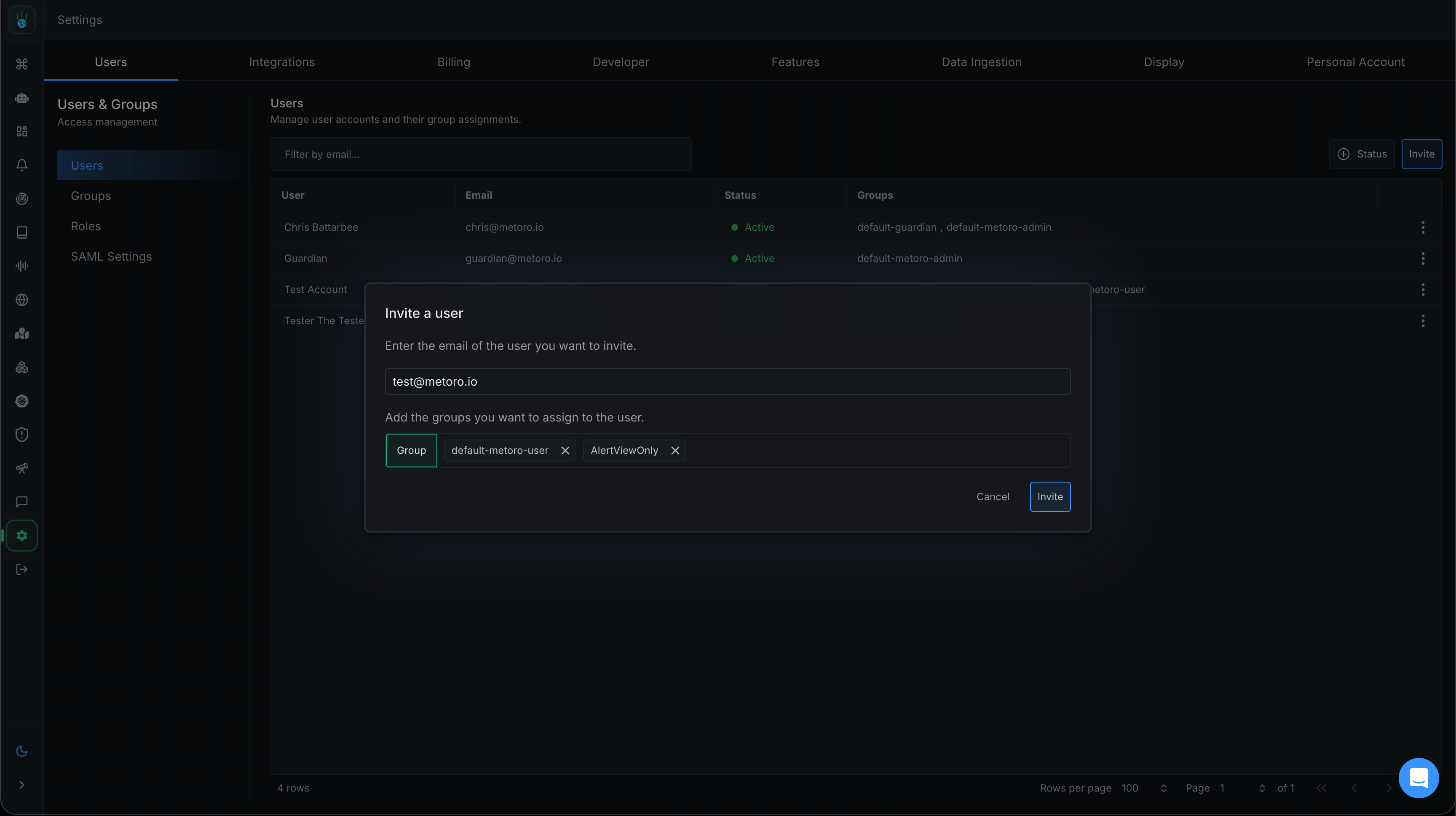The height and width of the screenshot is (816, 1456).
Task: Open the support chat bubble widget
Action: click(x=1418, y=778)
